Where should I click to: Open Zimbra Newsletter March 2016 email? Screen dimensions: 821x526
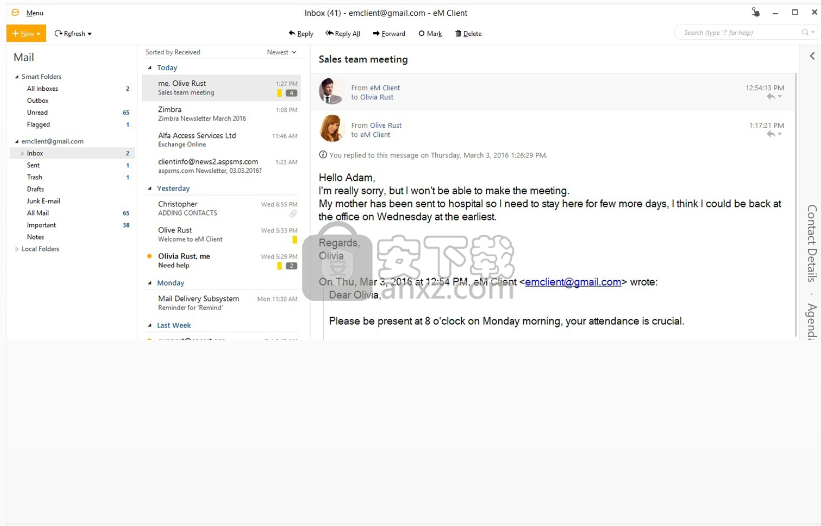[221, 114]
